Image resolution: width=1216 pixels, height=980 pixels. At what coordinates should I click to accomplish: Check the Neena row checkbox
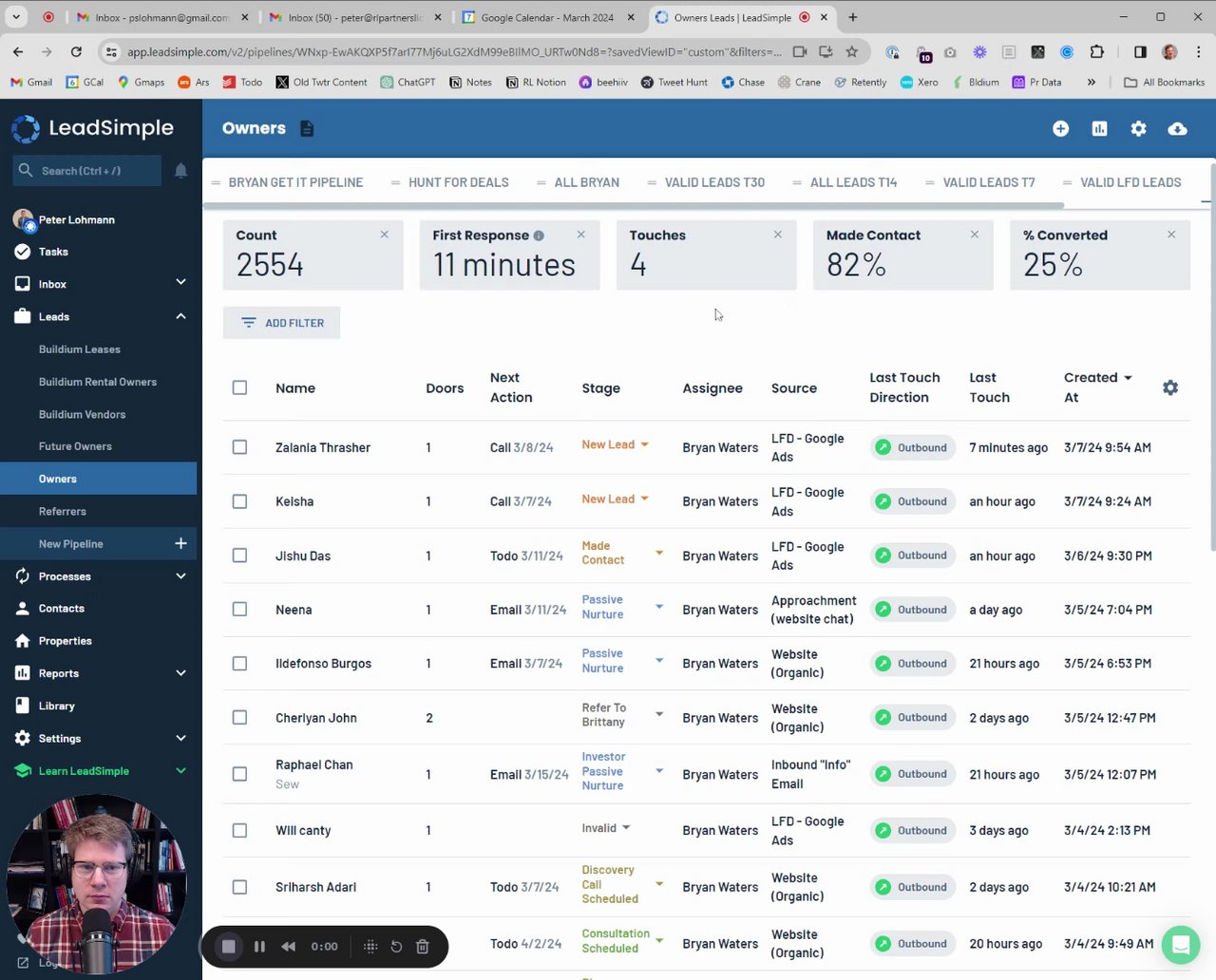239,610
